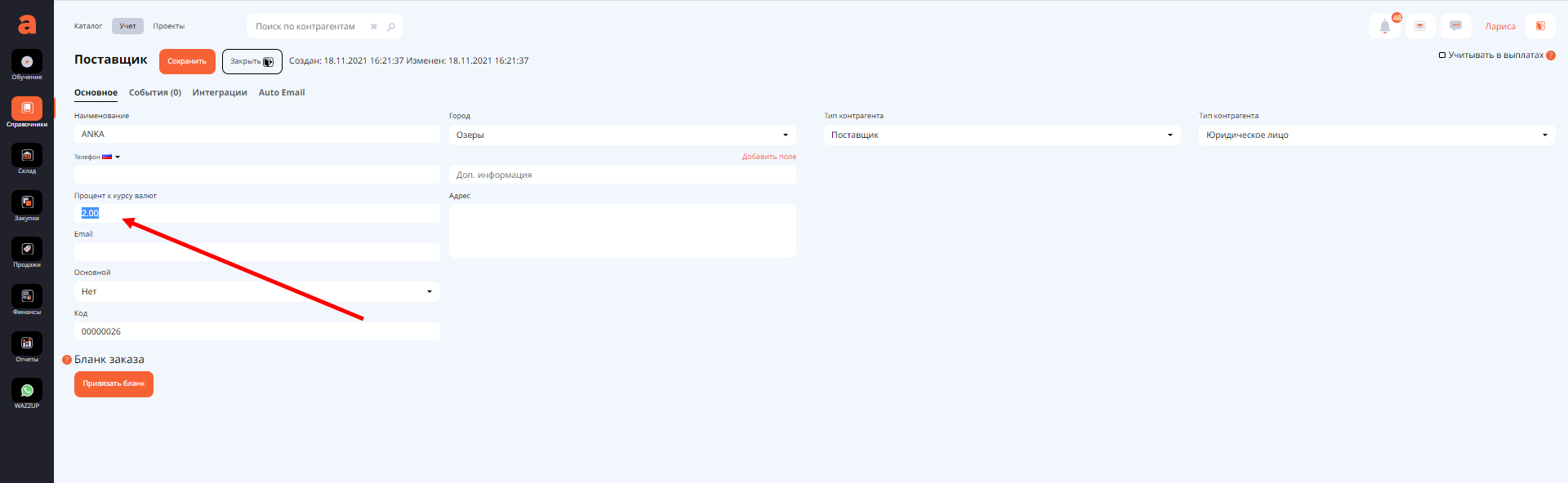
Task: Click the logout door icon
Action: 1540,26
